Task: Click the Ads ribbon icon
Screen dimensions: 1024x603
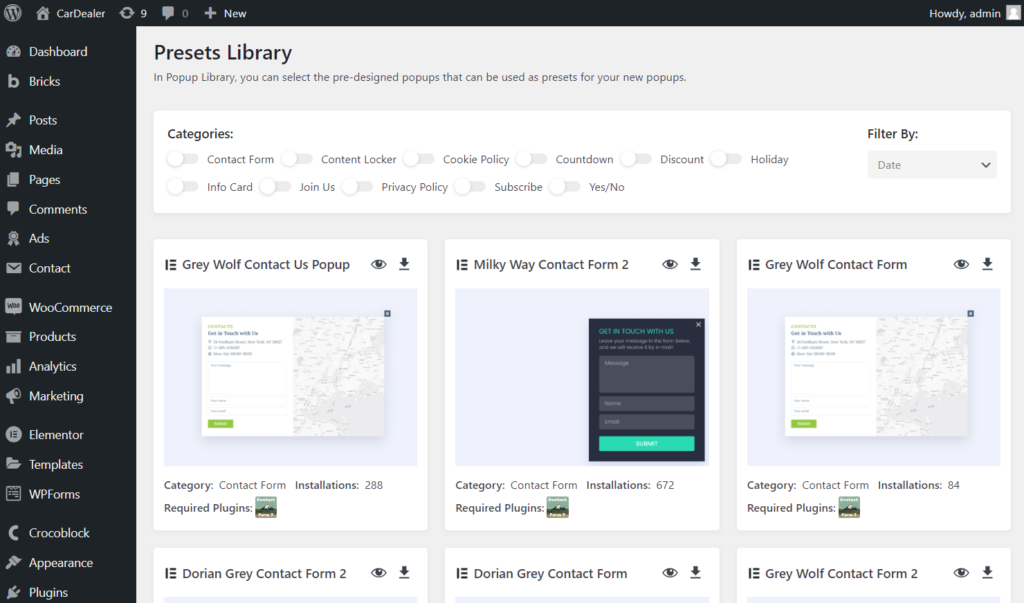Action: pos(13,238)
